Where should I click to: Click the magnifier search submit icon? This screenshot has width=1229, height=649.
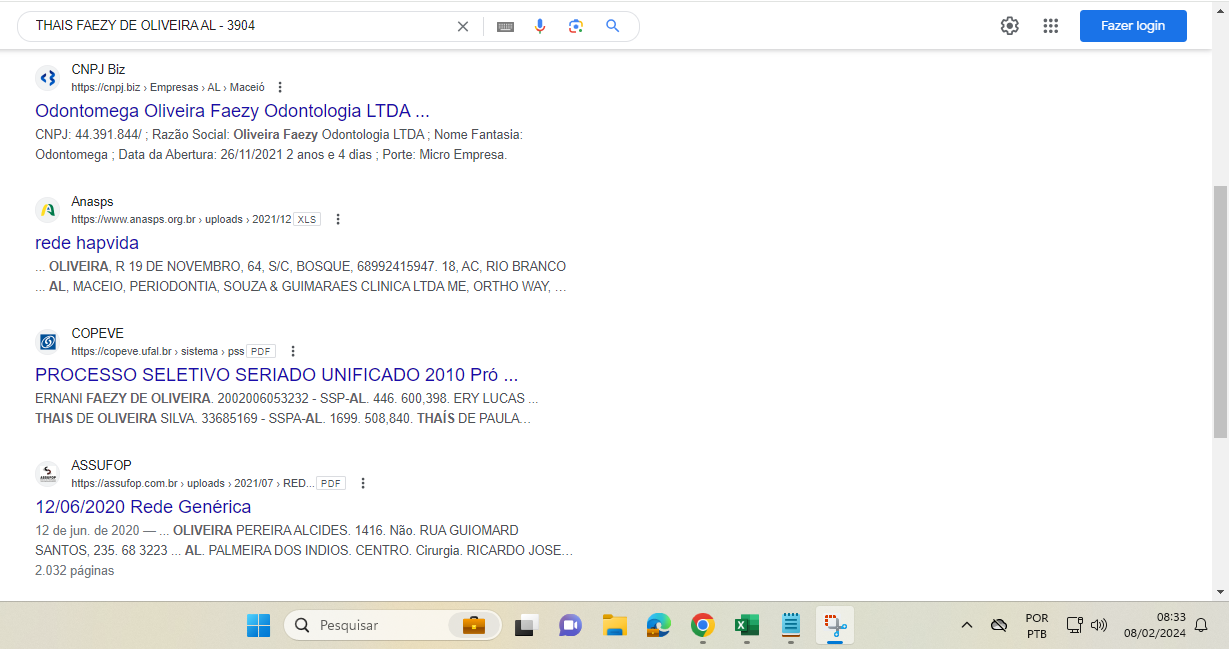click(x=613, y=26)
